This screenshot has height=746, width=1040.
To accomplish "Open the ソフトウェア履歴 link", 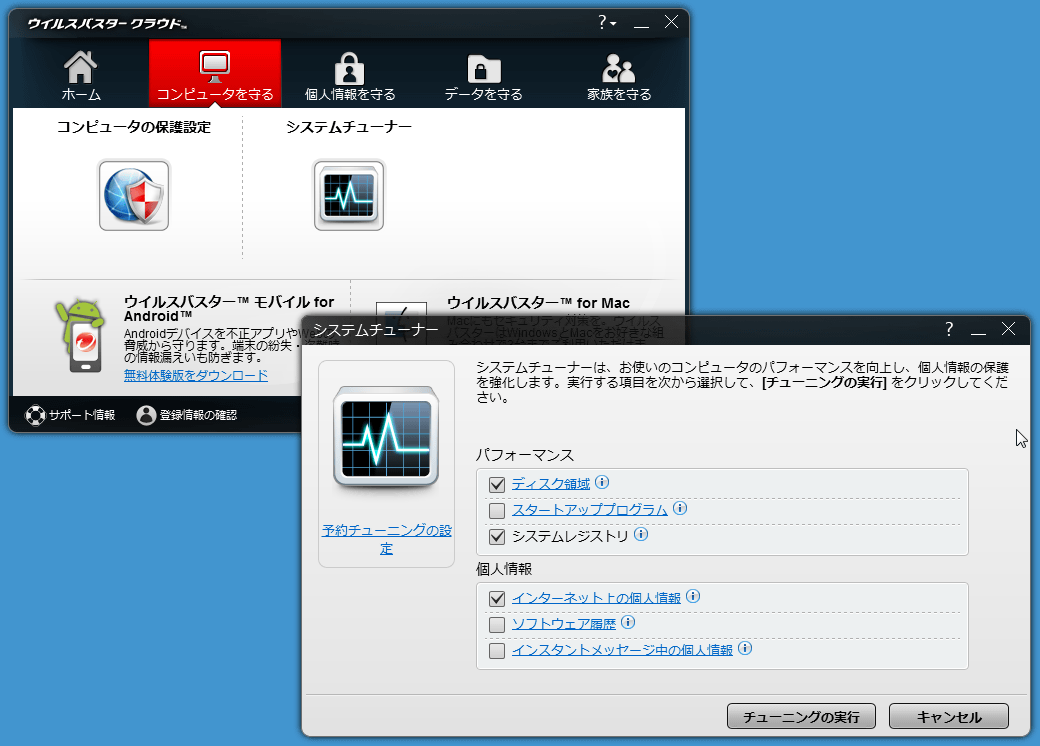I will (x=564, y=624).
